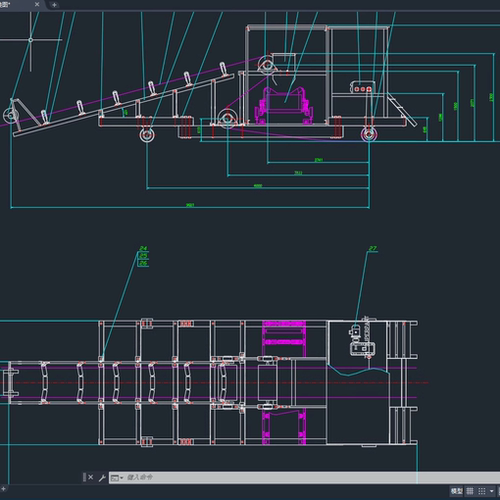The image size is (500, 500).
Task: Select balloon label 24 in drawing
Action: tap(143, 248)
